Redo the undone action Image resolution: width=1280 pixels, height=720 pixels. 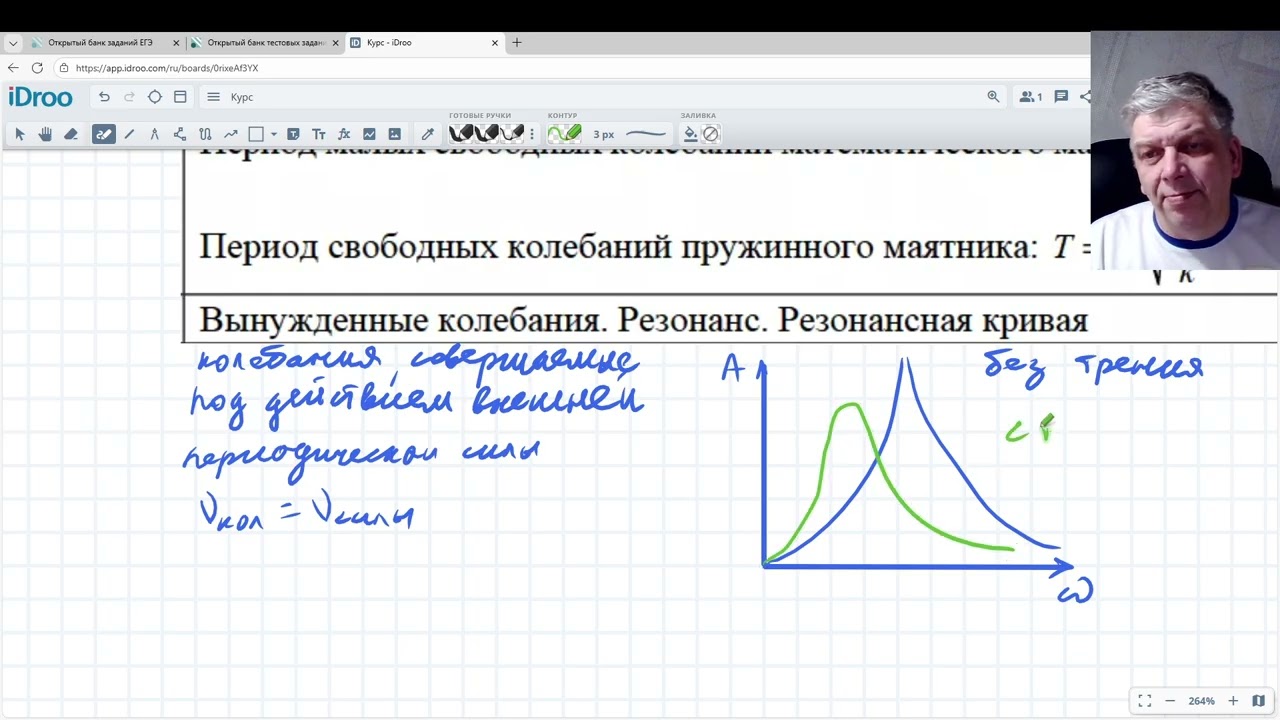129,97
